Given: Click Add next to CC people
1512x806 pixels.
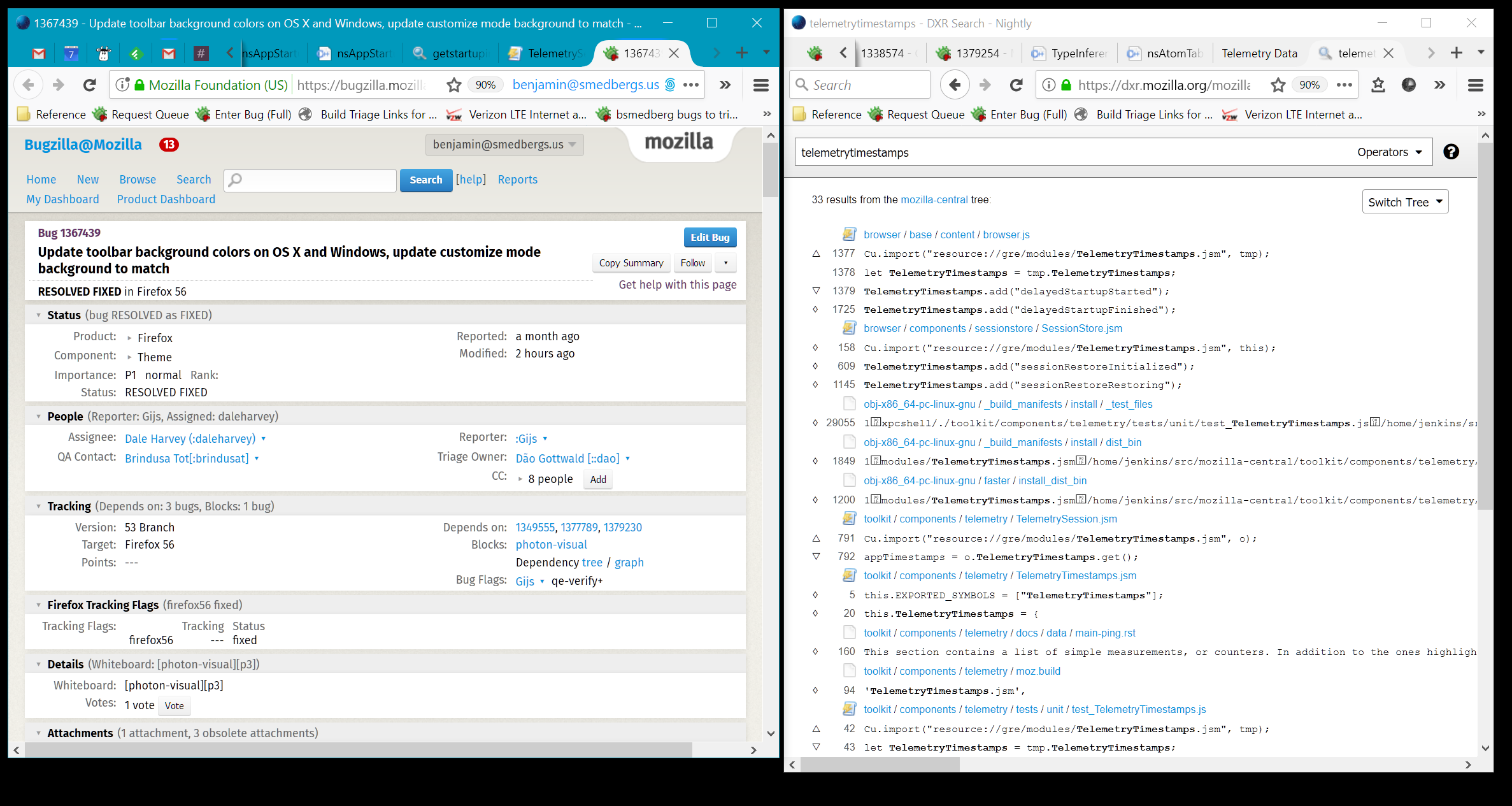Looking at the screenshot, I should pyautogui.click(x=598, y=480).
